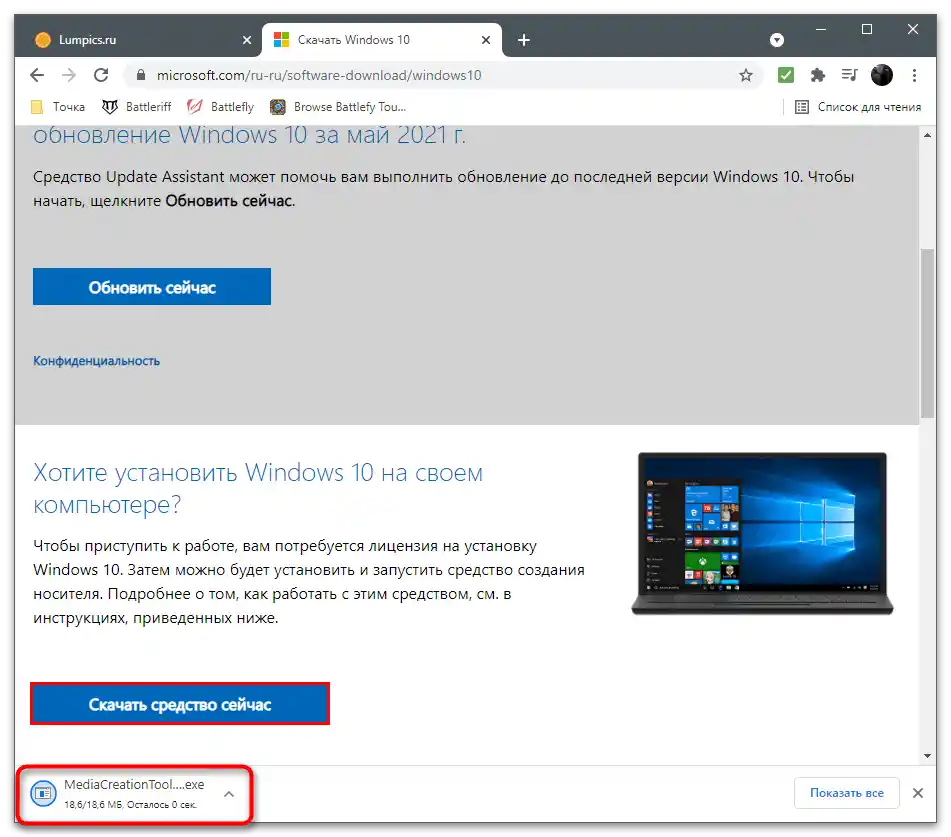This screenshot has height=837, width=951.
Task: Open the media control icon
Action: pyautogui.click(x=849, y=75)
